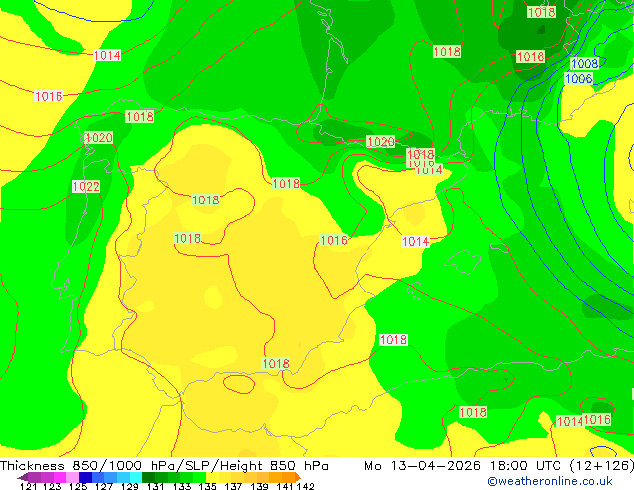
Task: Click the blue 1008 isobar label
Action: [x=584, y=63]
